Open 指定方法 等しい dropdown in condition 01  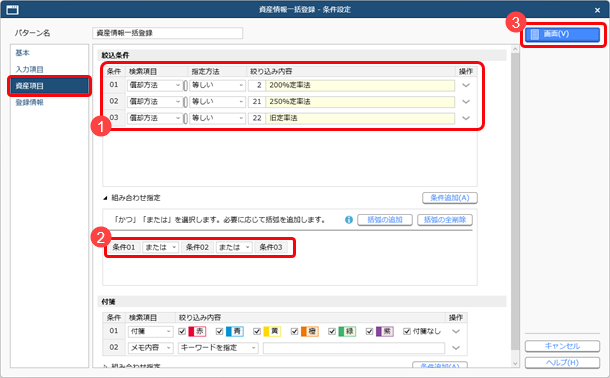(217, 85)
